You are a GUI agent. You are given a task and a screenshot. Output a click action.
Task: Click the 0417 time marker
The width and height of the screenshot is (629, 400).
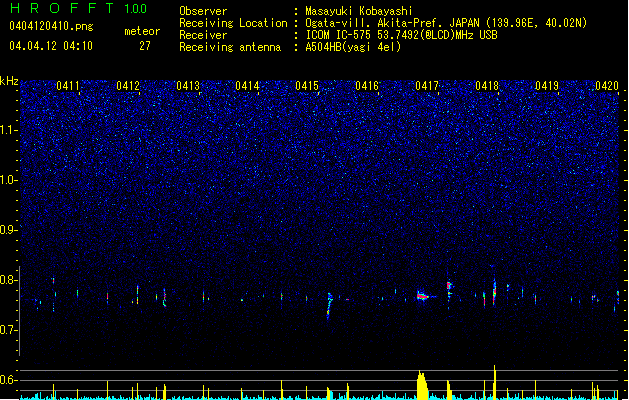(427, 86)
